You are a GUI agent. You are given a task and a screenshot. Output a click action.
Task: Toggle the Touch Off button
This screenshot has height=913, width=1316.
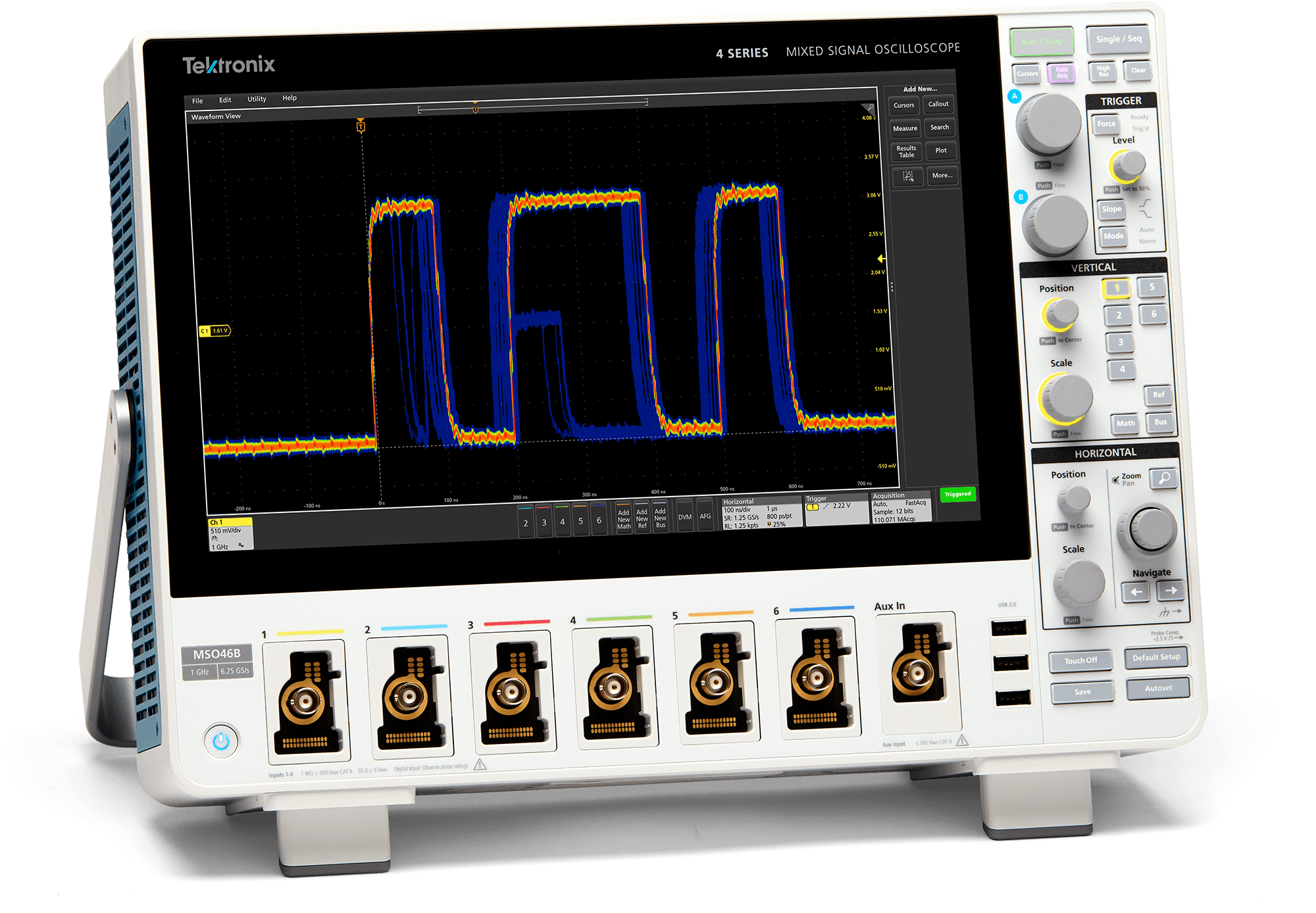point(1080,660)
